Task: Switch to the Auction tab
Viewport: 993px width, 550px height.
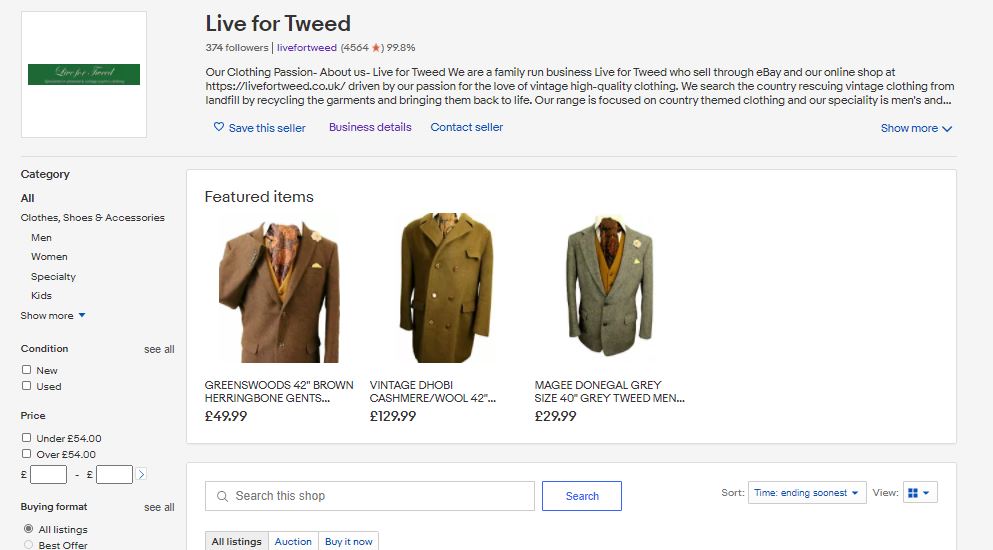Action: coord(293,542)
